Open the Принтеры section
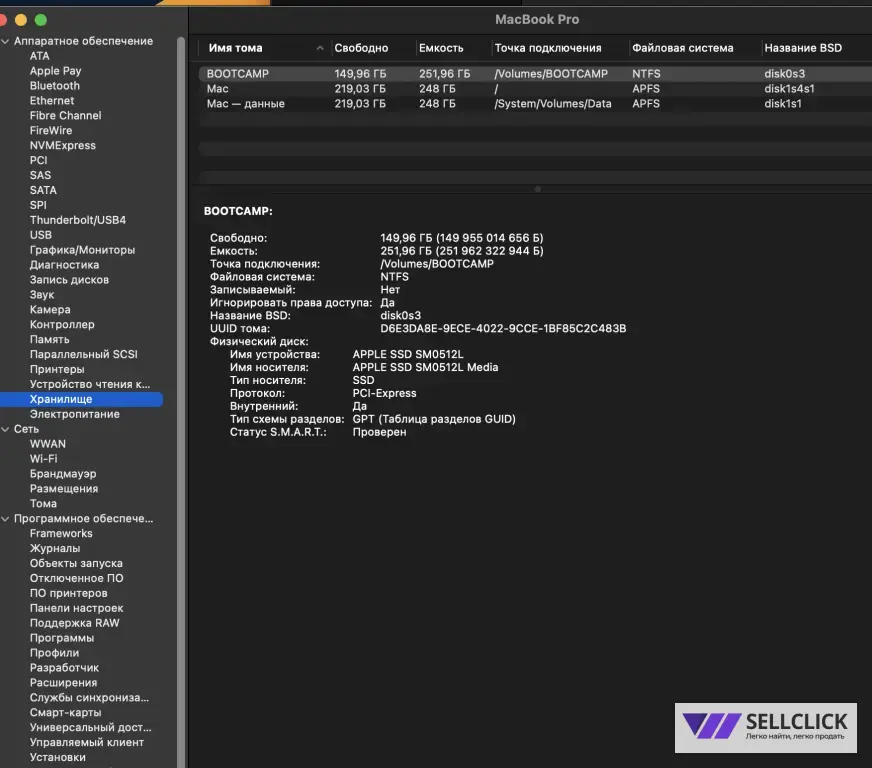872x768 pixels. 57,370
